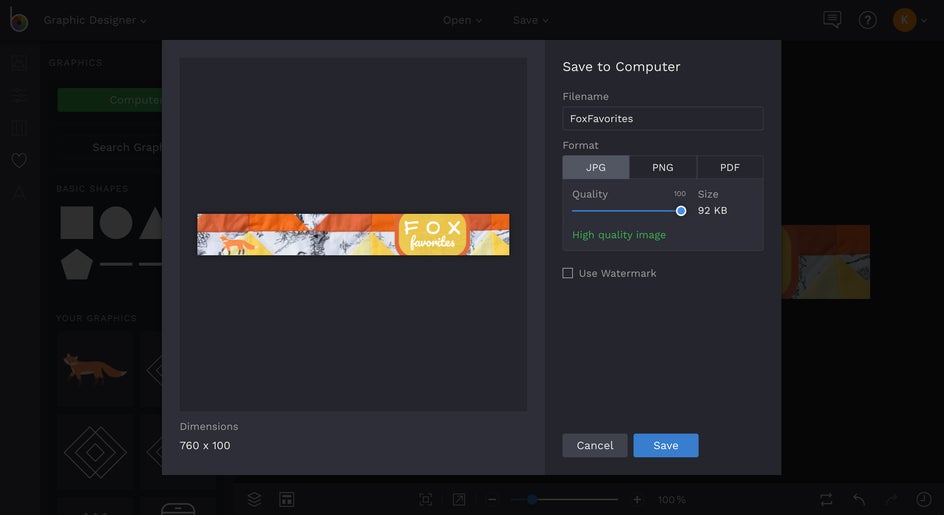Add the triangle basic shape
The image size is (944, 515).
click(x=152, y=222)
